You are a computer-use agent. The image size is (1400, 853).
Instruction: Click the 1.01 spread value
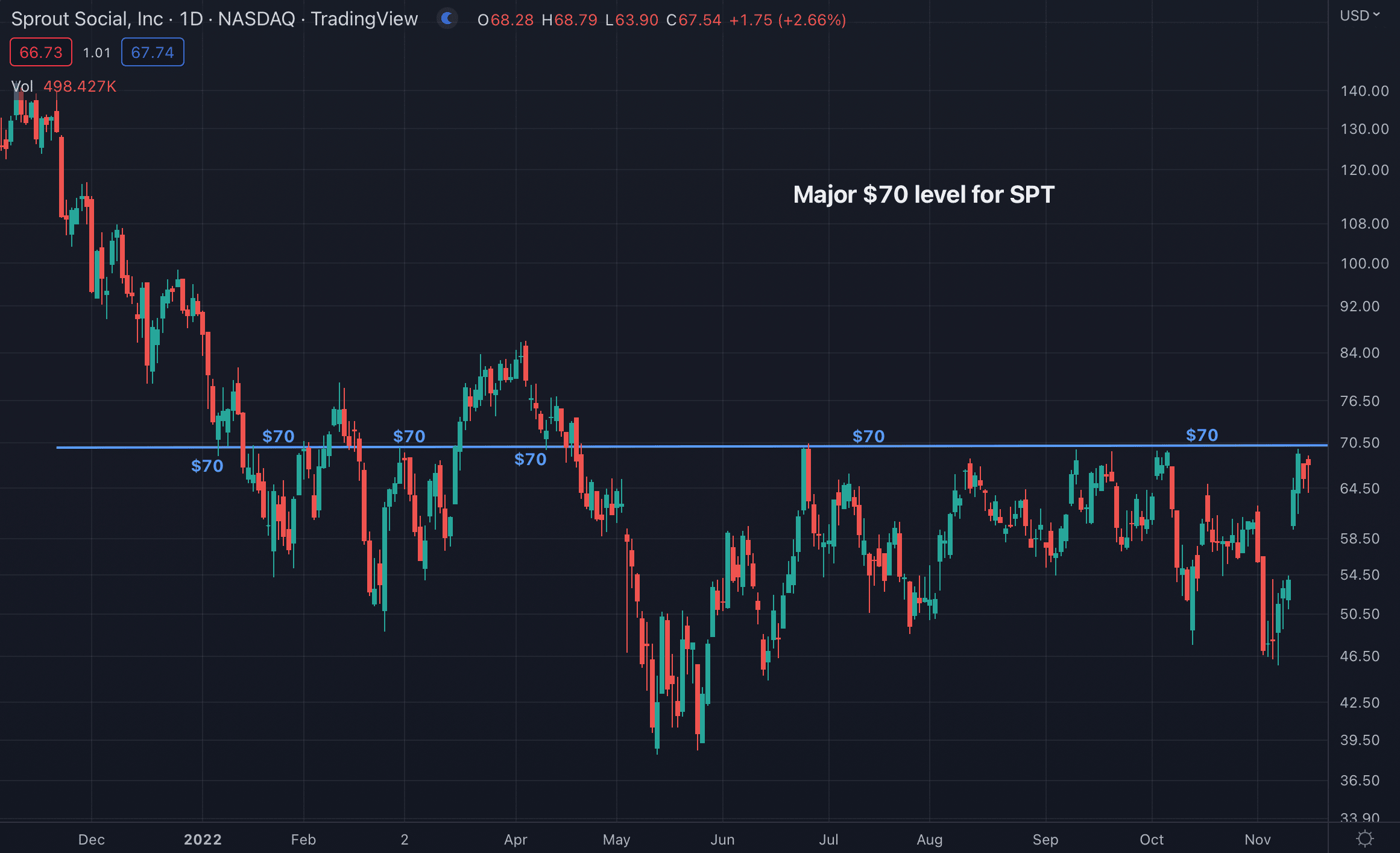[96, 52]
